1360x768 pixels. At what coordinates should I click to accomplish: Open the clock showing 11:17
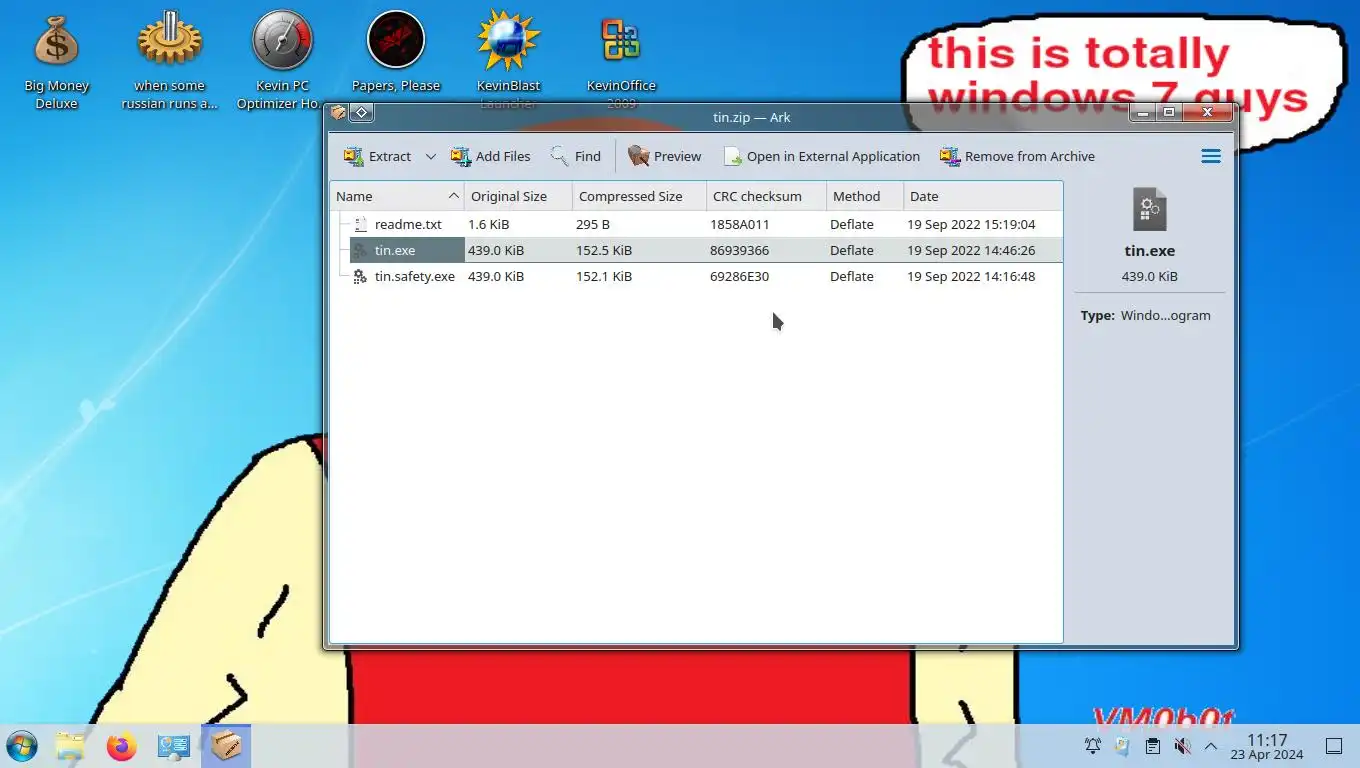[x=1267, y=746]
